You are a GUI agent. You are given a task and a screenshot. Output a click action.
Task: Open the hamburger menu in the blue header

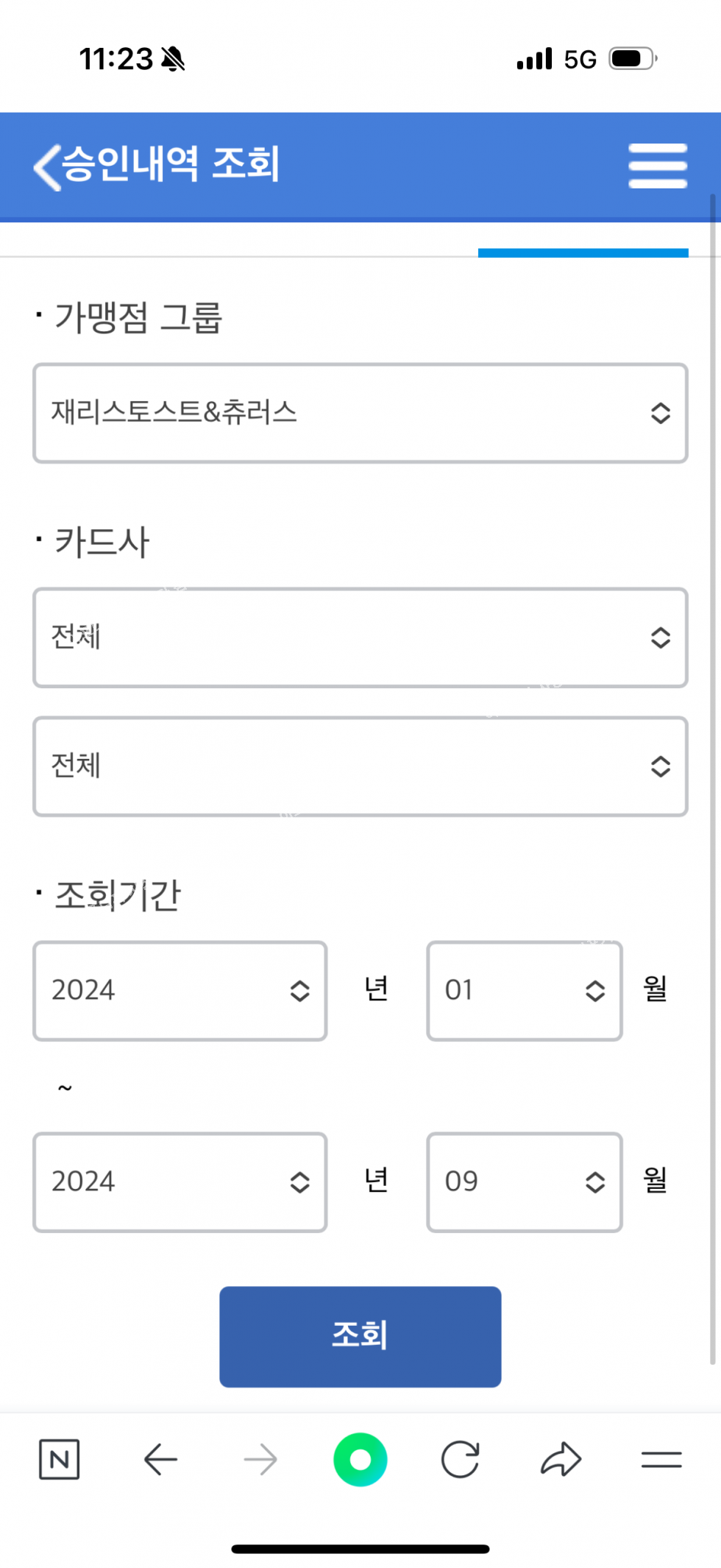657,166
